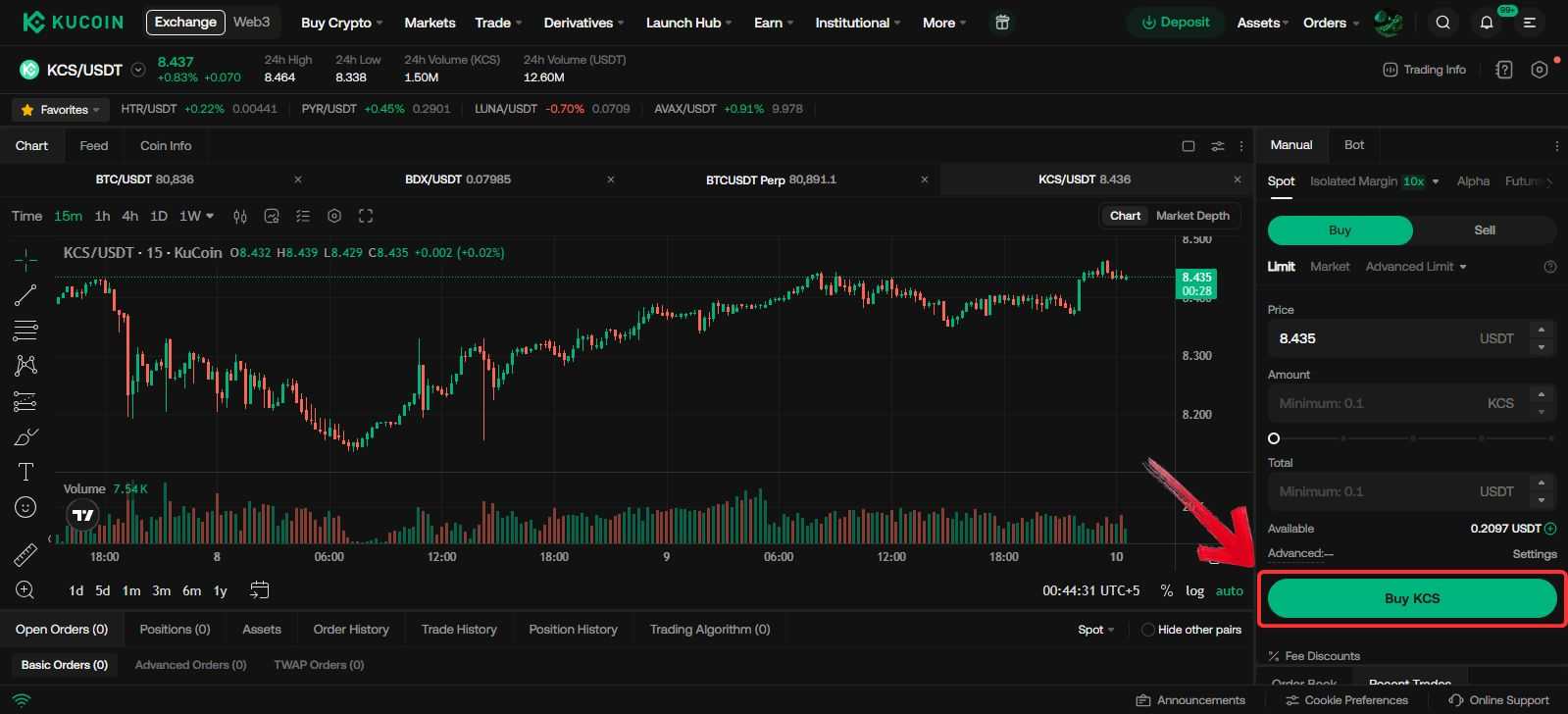Viewport: 1568px width, 714px height.
Task: Open the order-book list icon in chart toolbar
Action: coord(303,216)
